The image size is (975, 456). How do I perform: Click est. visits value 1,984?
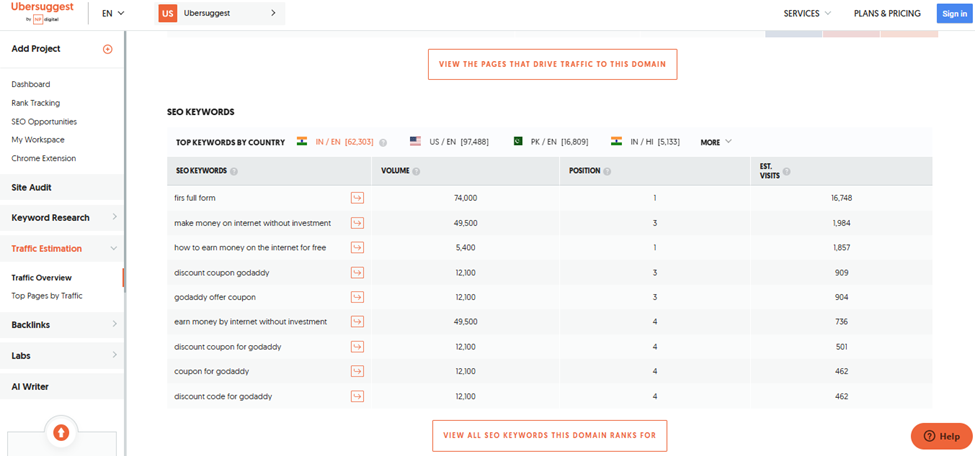click(x=841, y=223)
